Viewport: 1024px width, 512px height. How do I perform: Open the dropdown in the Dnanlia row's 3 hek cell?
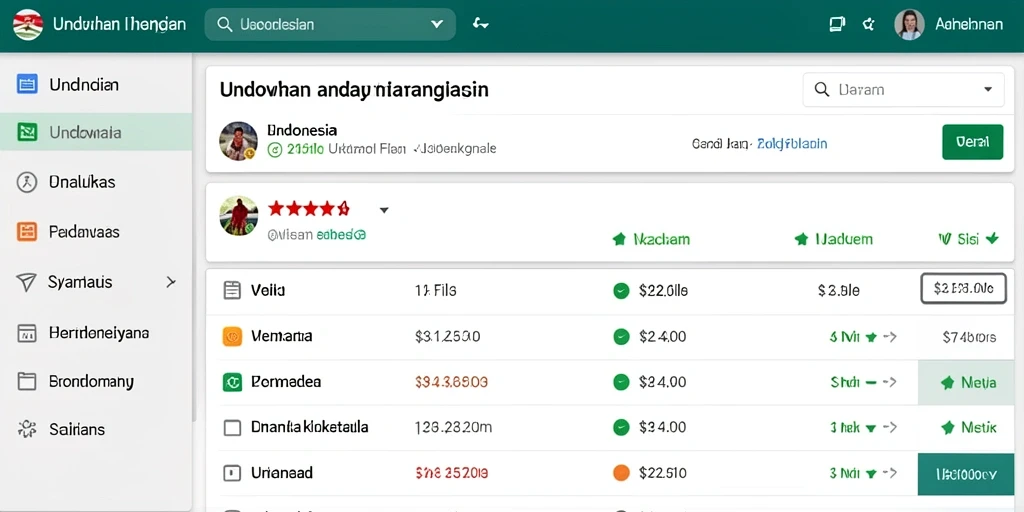[x=870, y=428]
